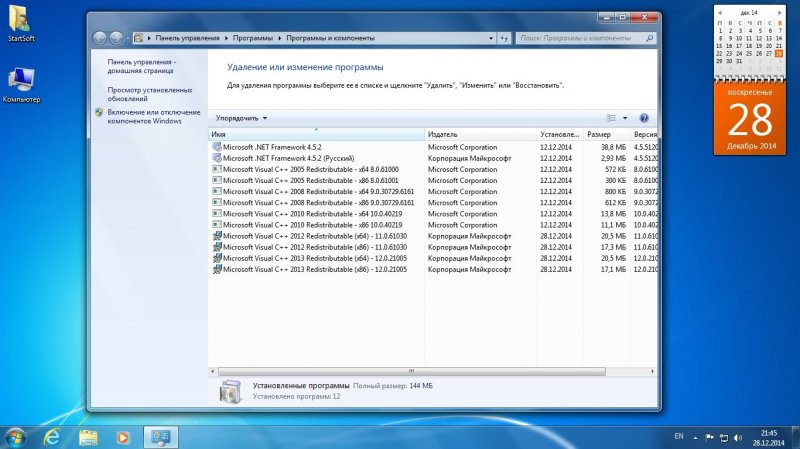Click the 38,8 МБ size cell
This screenshot has width=800, height=449.
tap(613, 147)
